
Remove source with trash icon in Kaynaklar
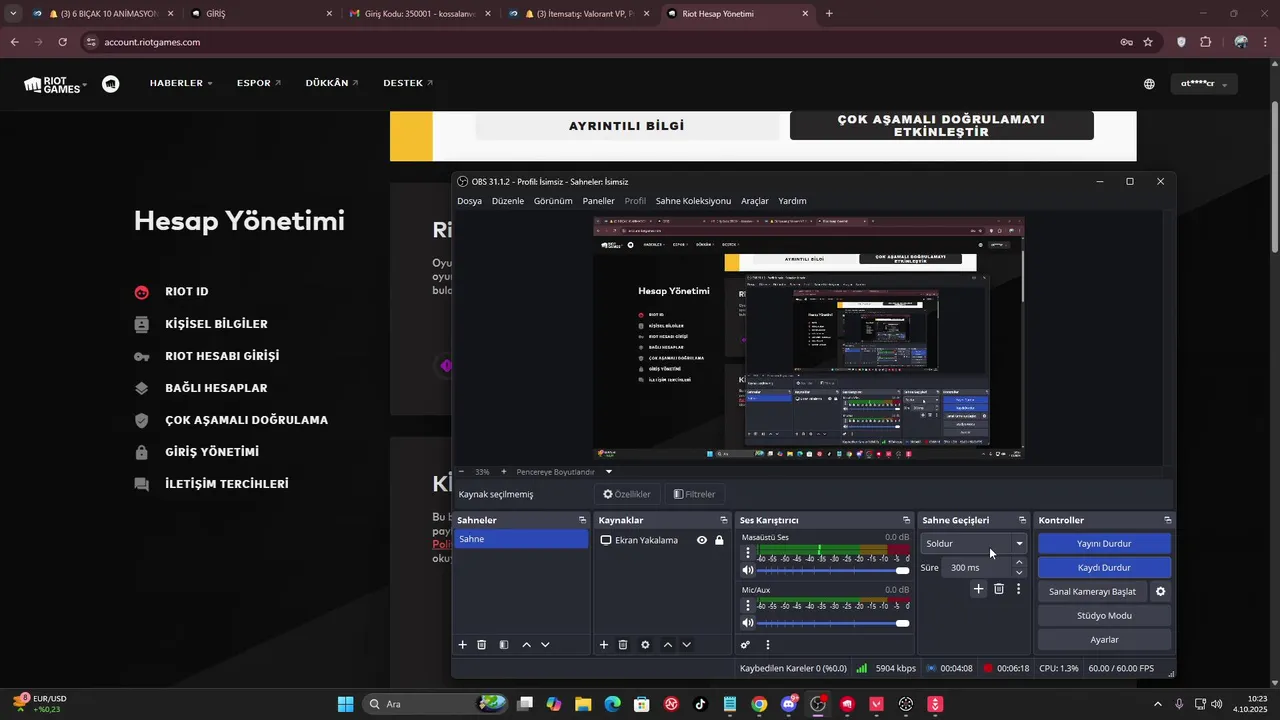[x=623, y=645]
